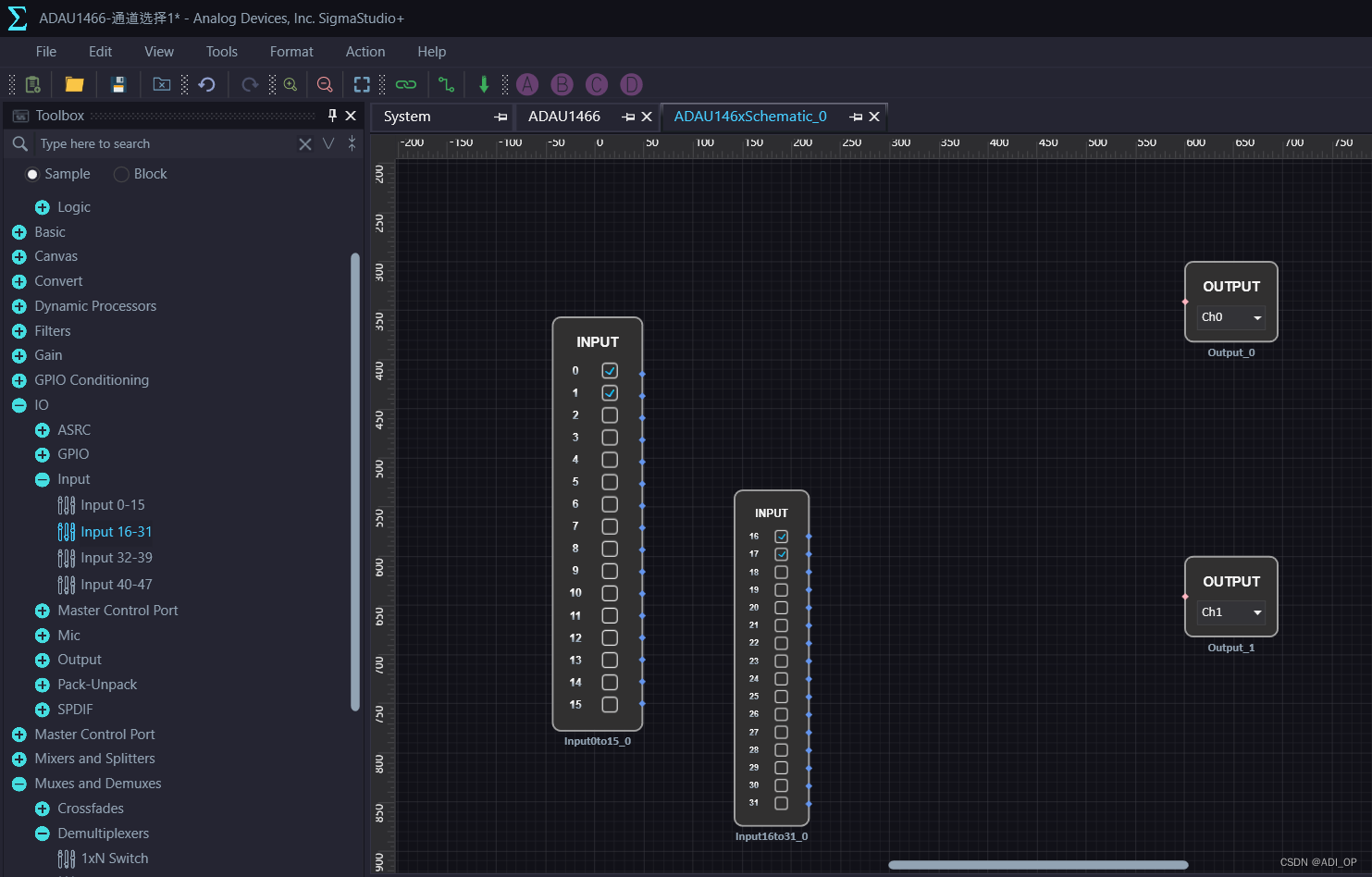
Task: Open the File menu
Action: 46,52
